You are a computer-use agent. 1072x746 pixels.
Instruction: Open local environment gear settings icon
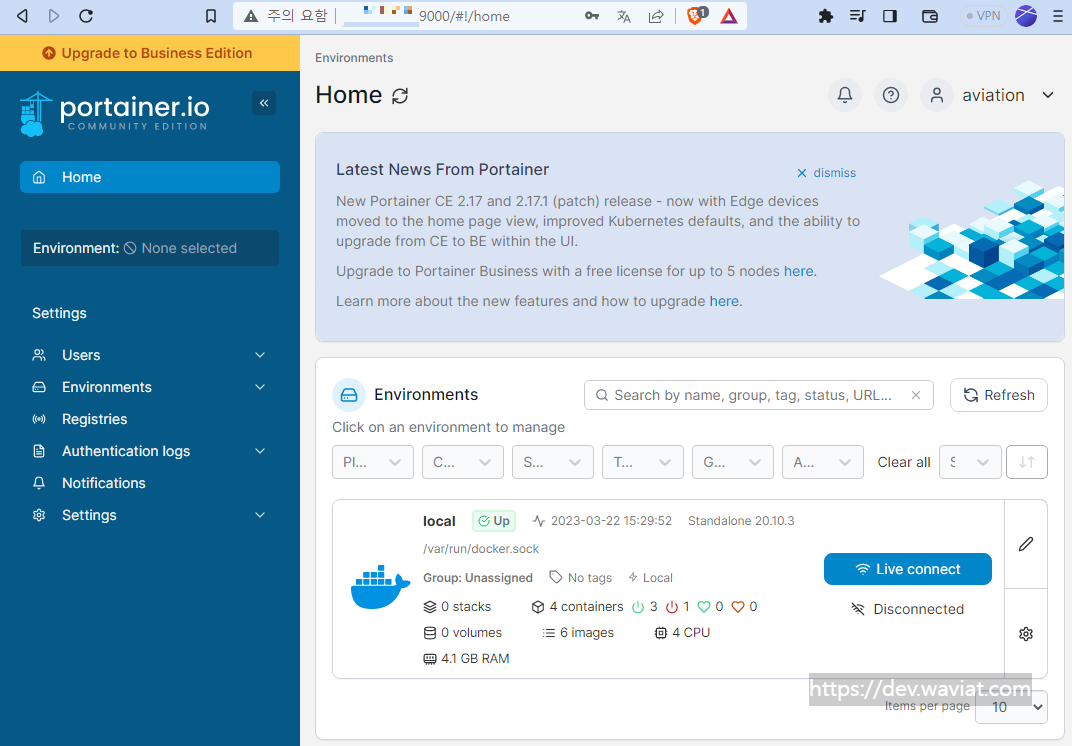point(1026,634)
